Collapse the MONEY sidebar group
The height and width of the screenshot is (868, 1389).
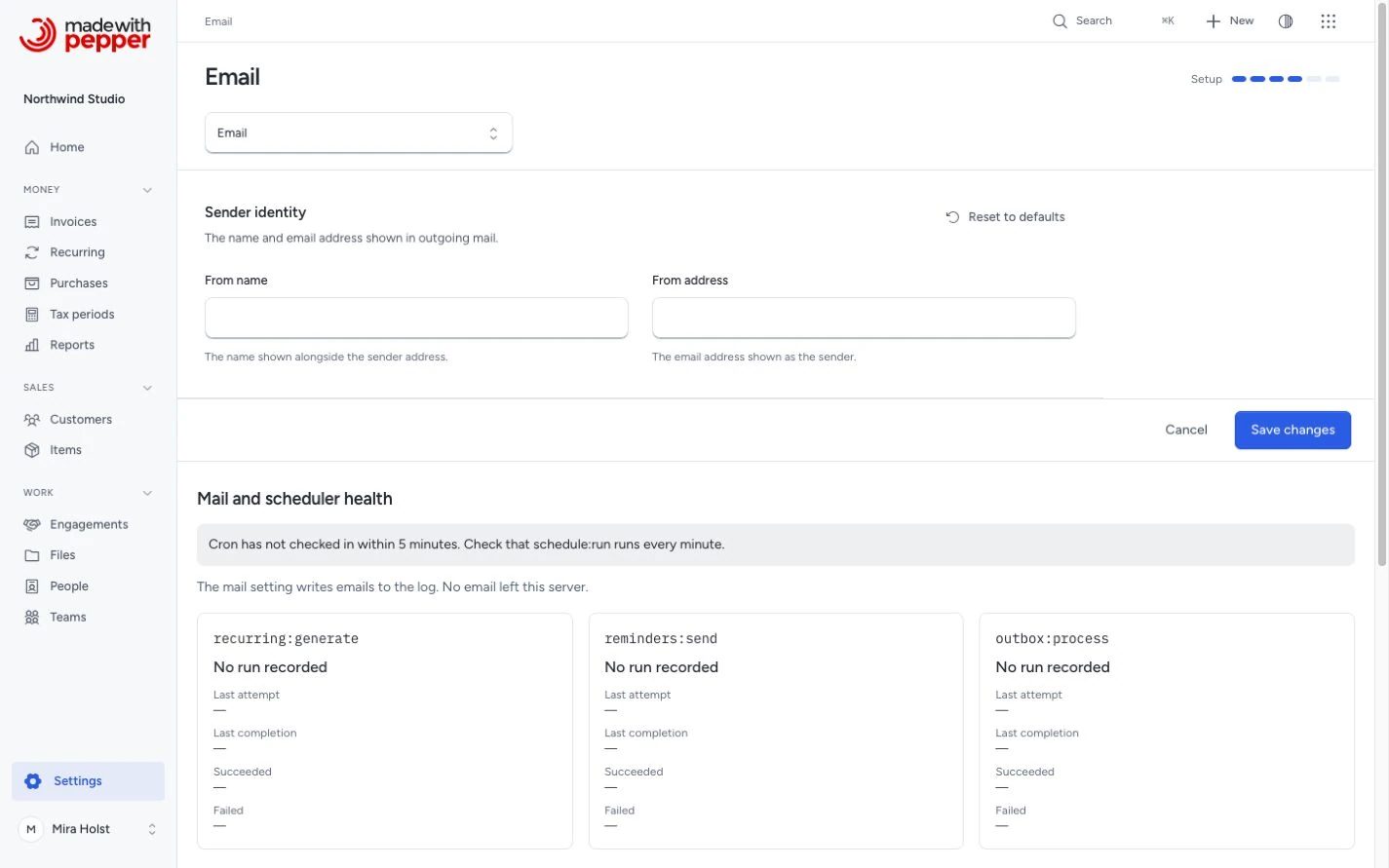[147, 190]
